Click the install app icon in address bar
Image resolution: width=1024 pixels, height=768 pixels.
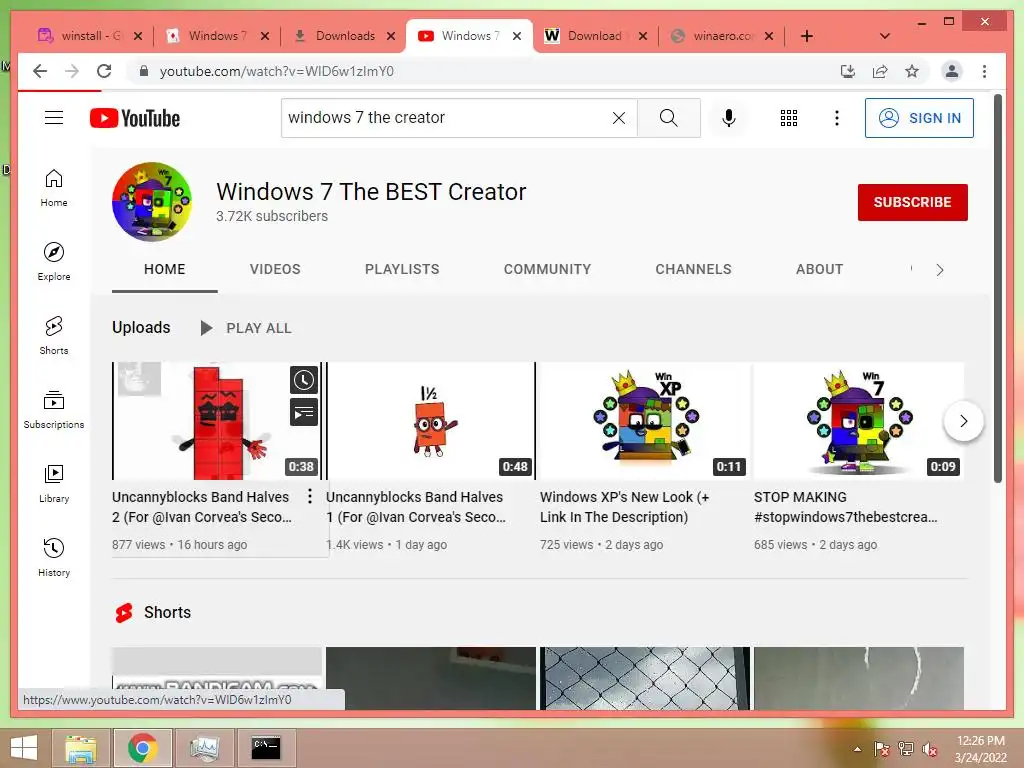[847, 71]
